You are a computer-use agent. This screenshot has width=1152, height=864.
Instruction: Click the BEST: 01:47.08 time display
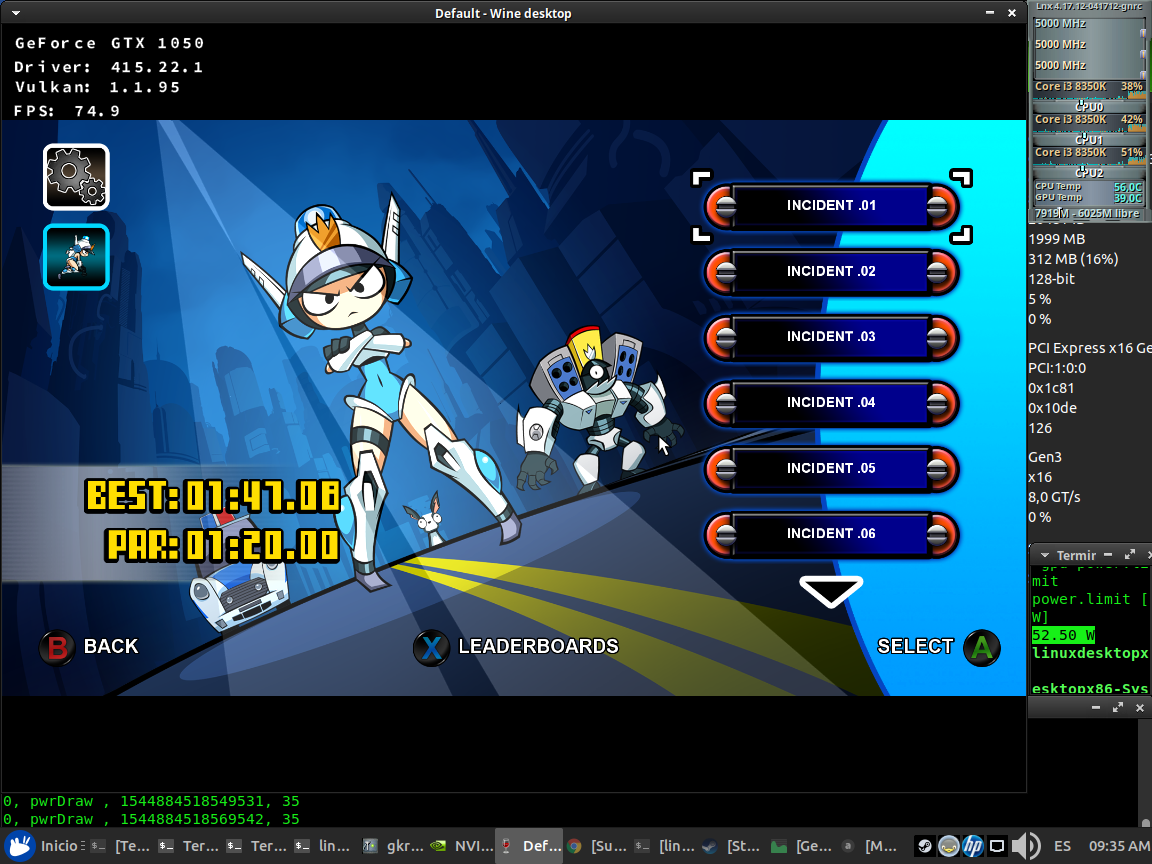click(x=212, y=496)
